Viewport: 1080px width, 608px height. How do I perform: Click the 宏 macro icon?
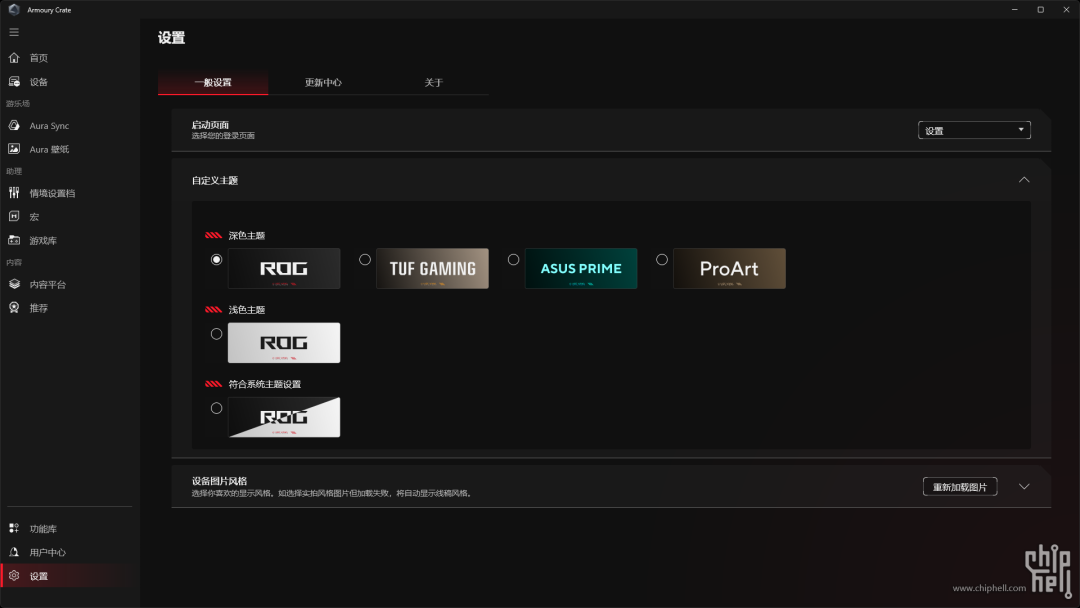pos(14,216)
